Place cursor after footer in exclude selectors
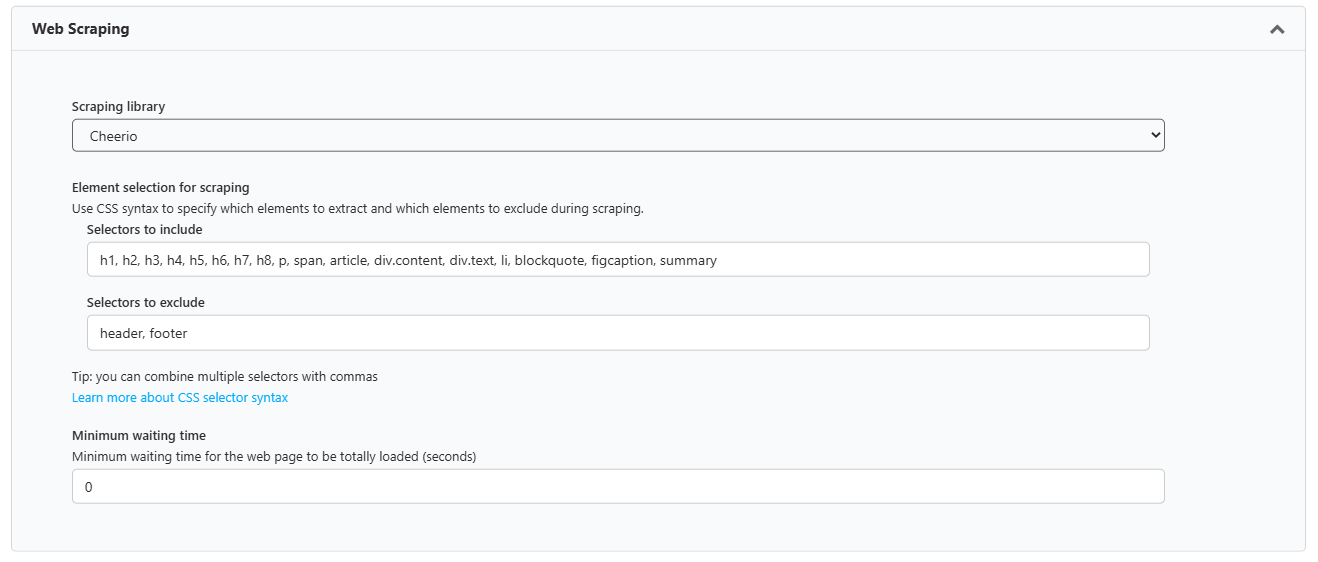The height and width of the screenshot is (562, 1318). click(x=188, y=334)
